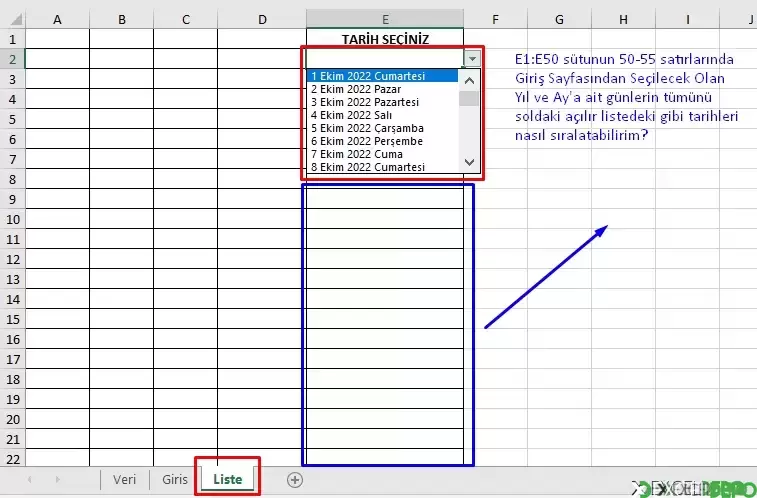Select column F header

495,19
